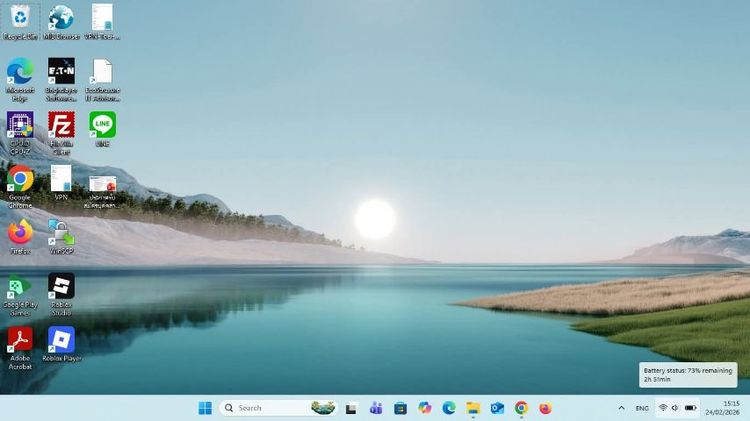Select the Google Play Games desktop shortcut
Screen dimensions: 750x421
pos(20,287)
